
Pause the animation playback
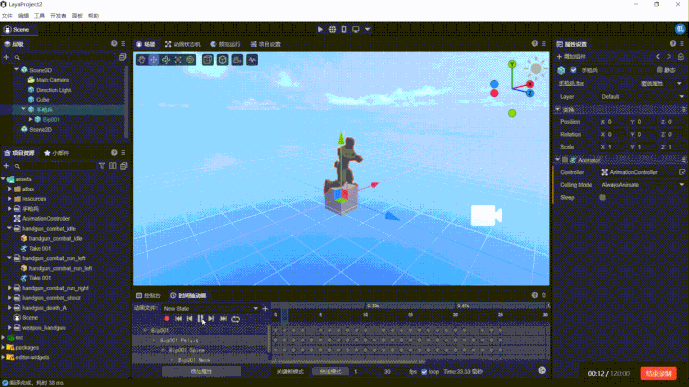[200, 318]
